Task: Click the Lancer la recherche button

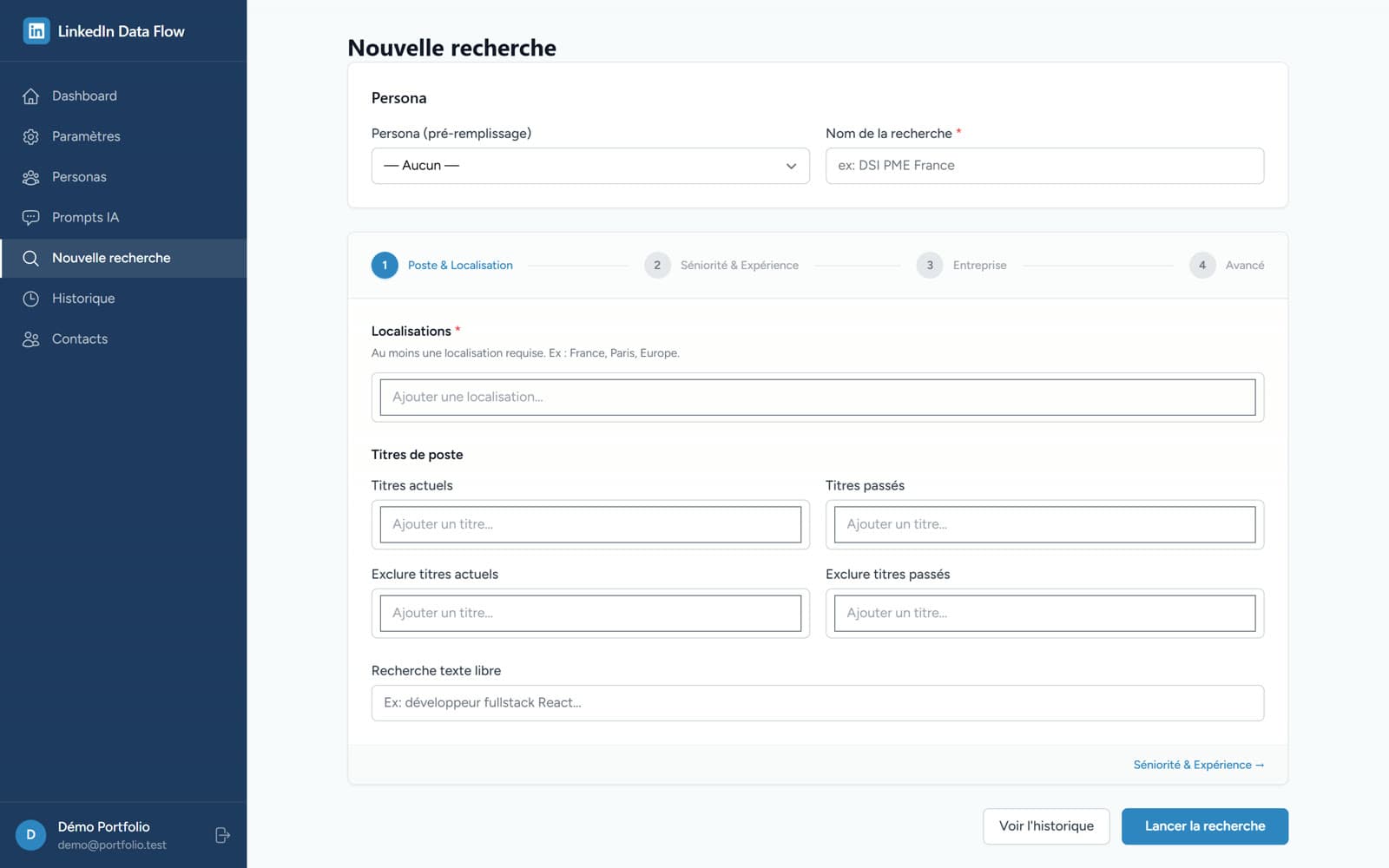Action: tap(1205, 826)
